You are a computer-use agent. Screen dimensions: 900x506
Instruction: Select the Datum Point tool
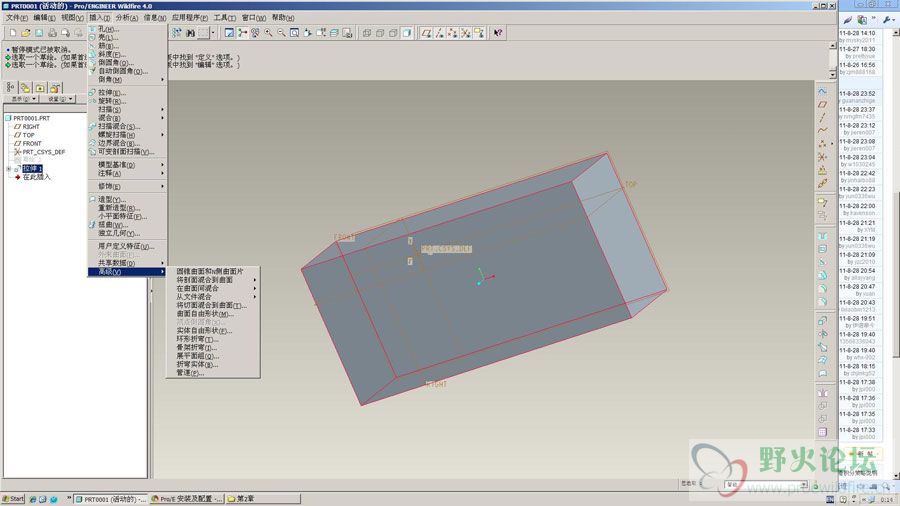point(823,144)
